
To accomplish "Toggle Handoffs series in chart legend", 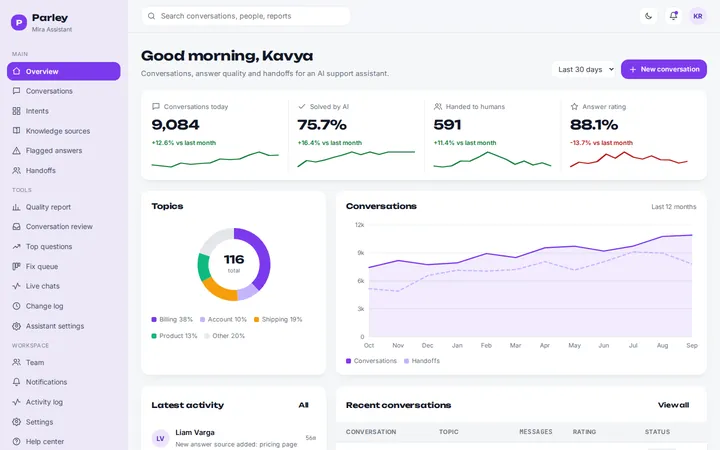I will pyautogui.click(x=422, y=361).
